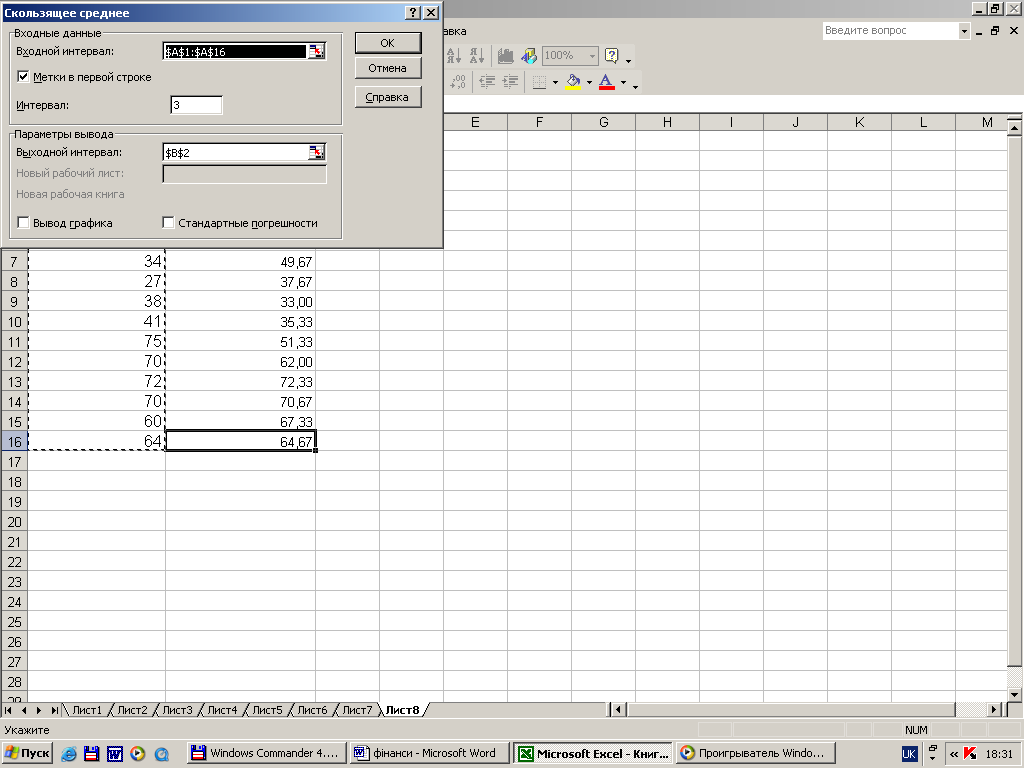The height and width of the screenshot is (768, 1024).
Task: Select cell containing 72,33
Action: click(240, 382)
